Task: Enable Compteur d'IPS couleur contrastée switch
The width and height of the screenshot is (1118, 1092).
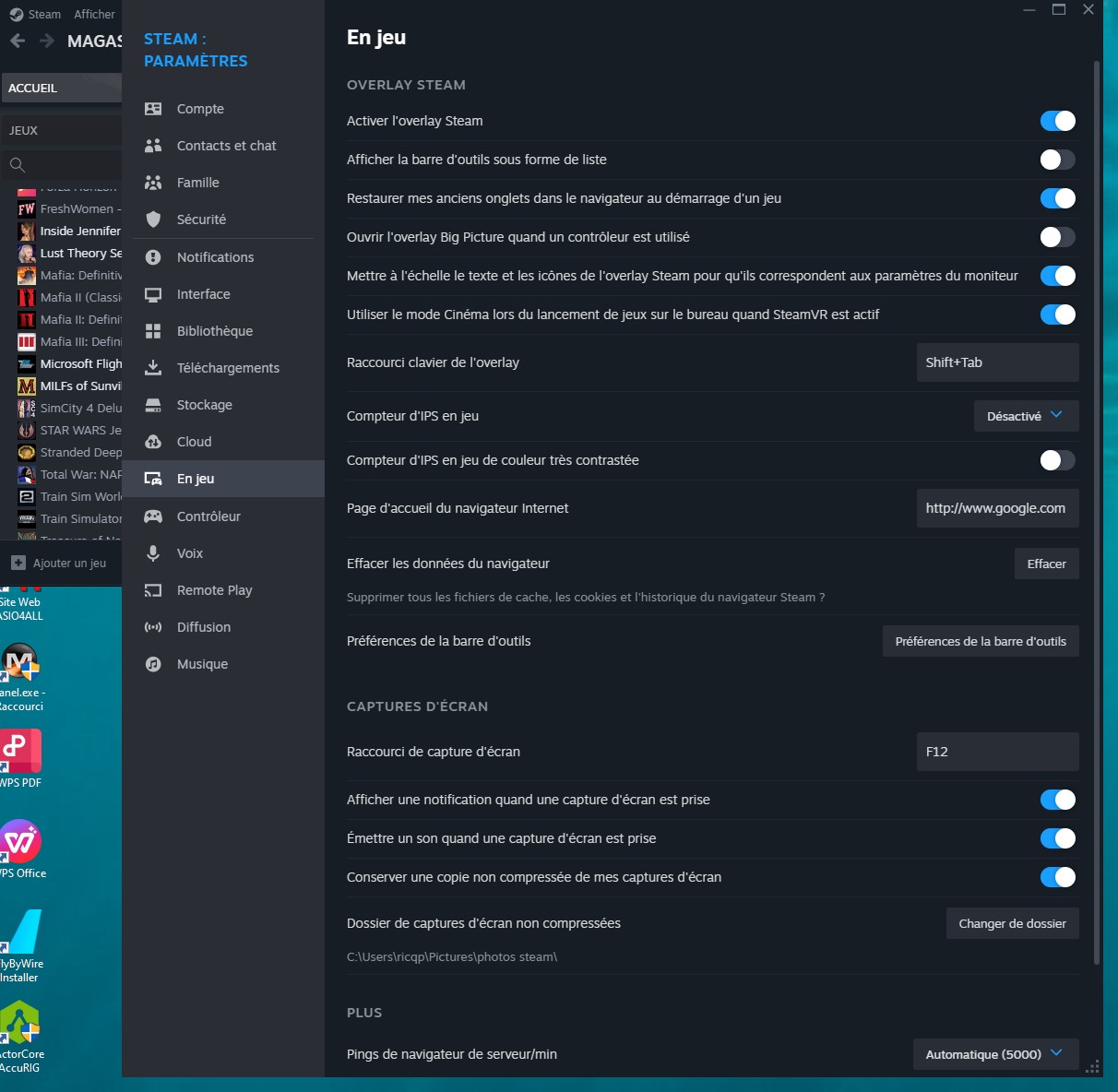Action: [1058, 460]
